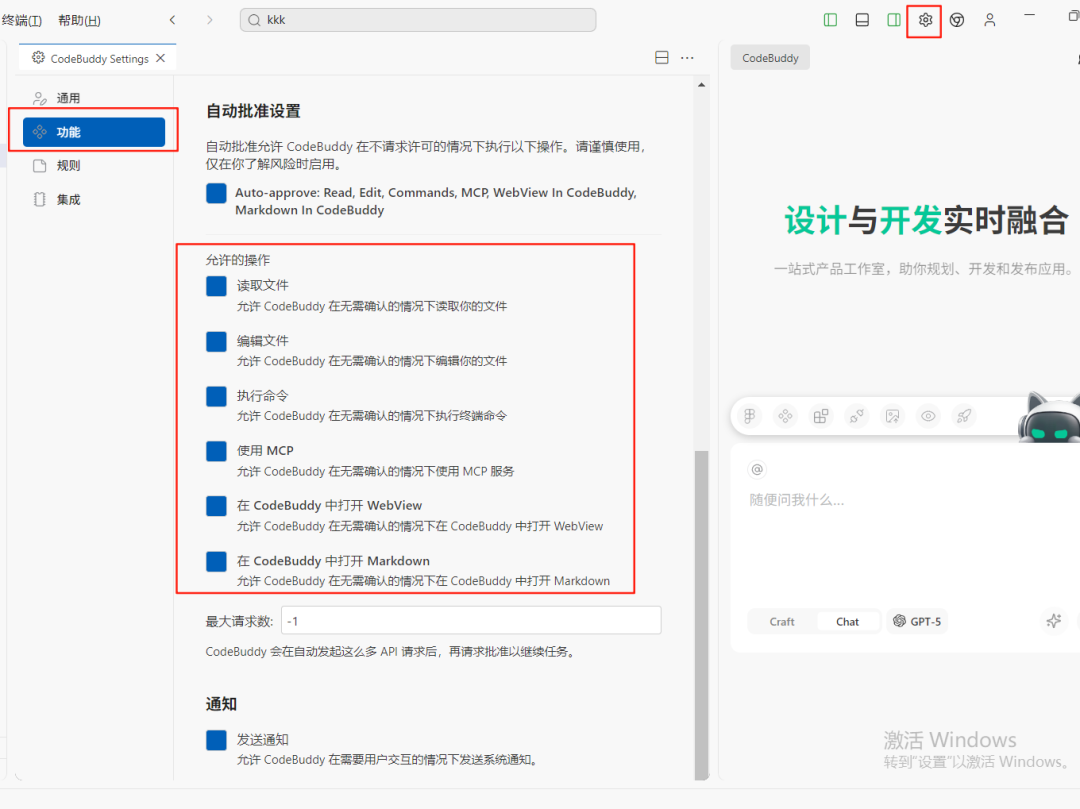Select the 集成 settings category
Image resolution: width=1080 pixels, height=809 pixels.
[94, 199]
